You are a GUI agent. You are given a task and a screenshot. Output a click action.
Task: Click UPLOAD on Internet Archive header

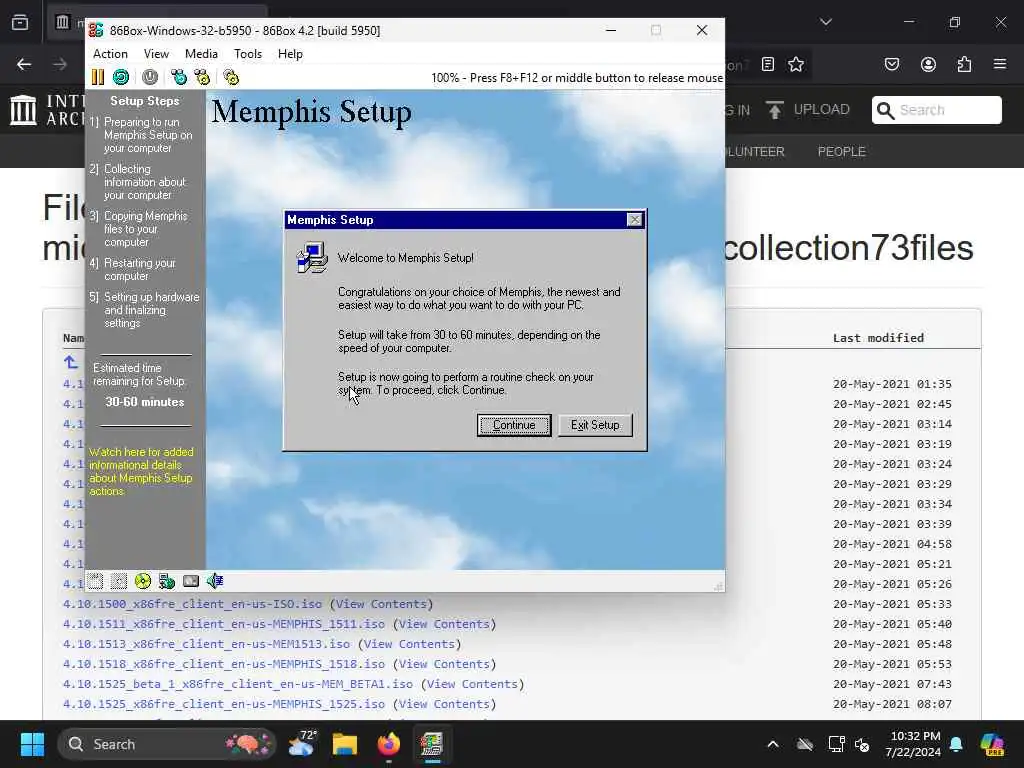(x=808, y=110)
